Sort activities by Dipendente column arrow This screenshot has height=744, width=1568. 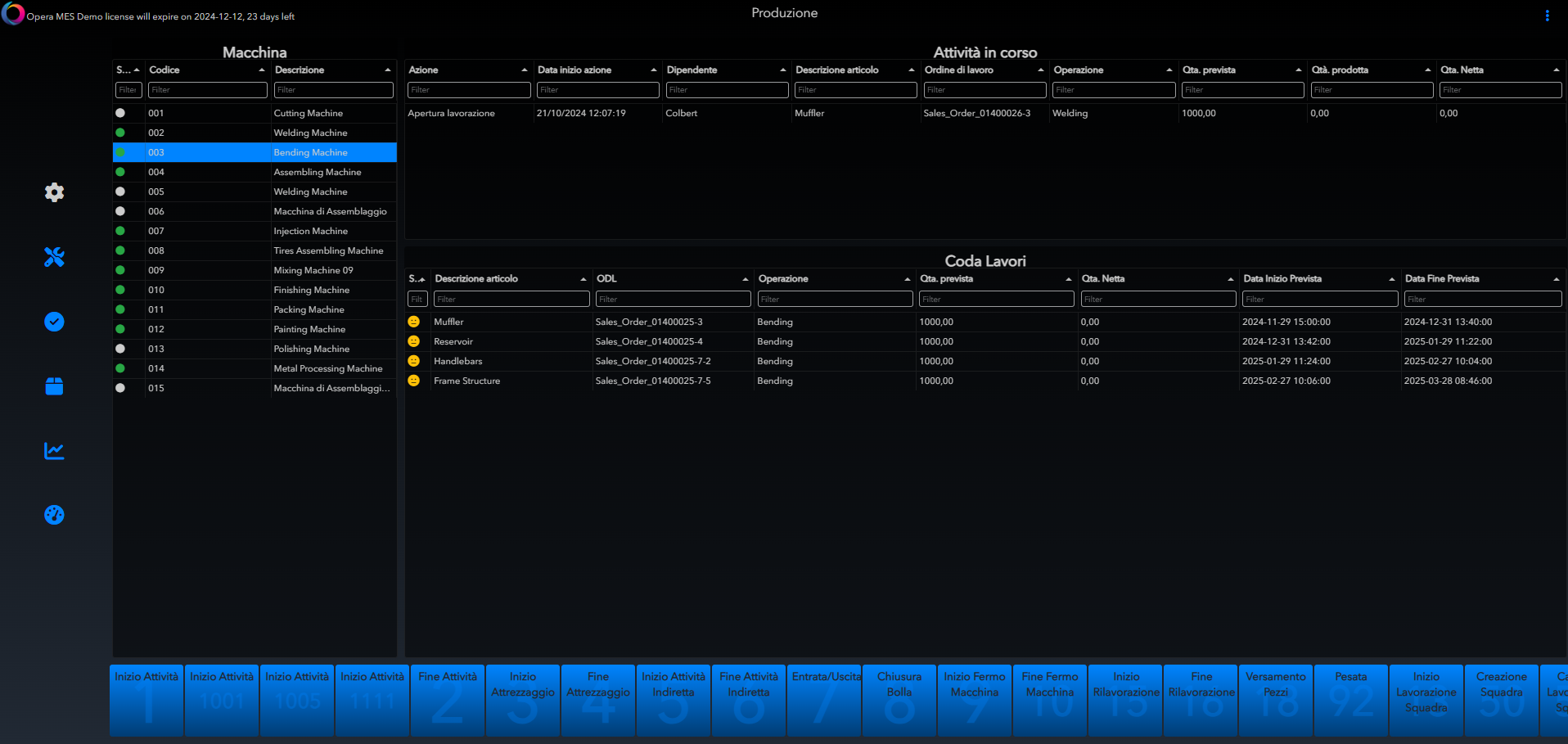[x=782, y=70]
